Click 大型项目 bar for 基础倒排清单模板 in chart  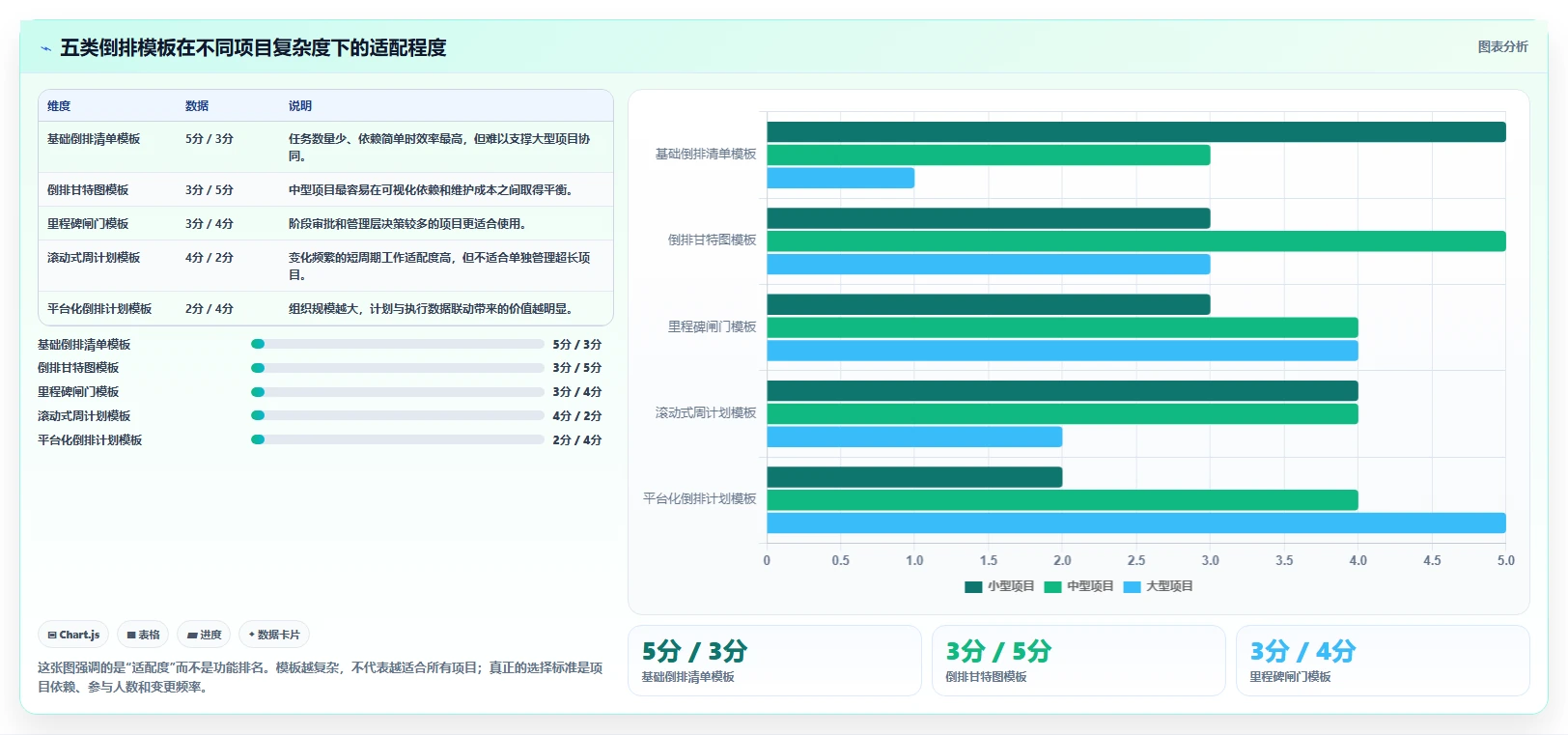pos(841,178)
